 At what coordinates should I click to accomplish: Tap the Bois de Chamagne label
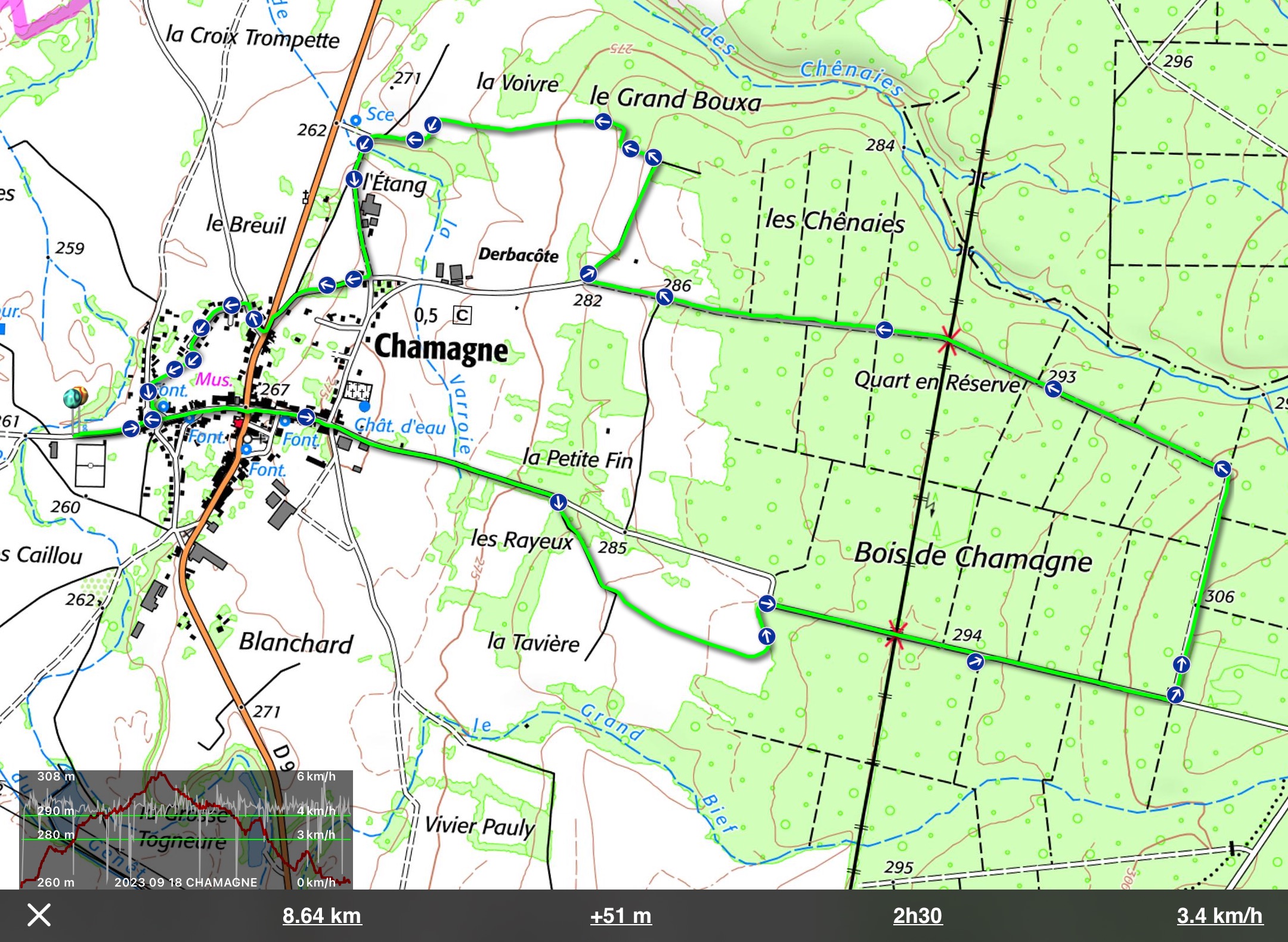[x=973, y=557]
